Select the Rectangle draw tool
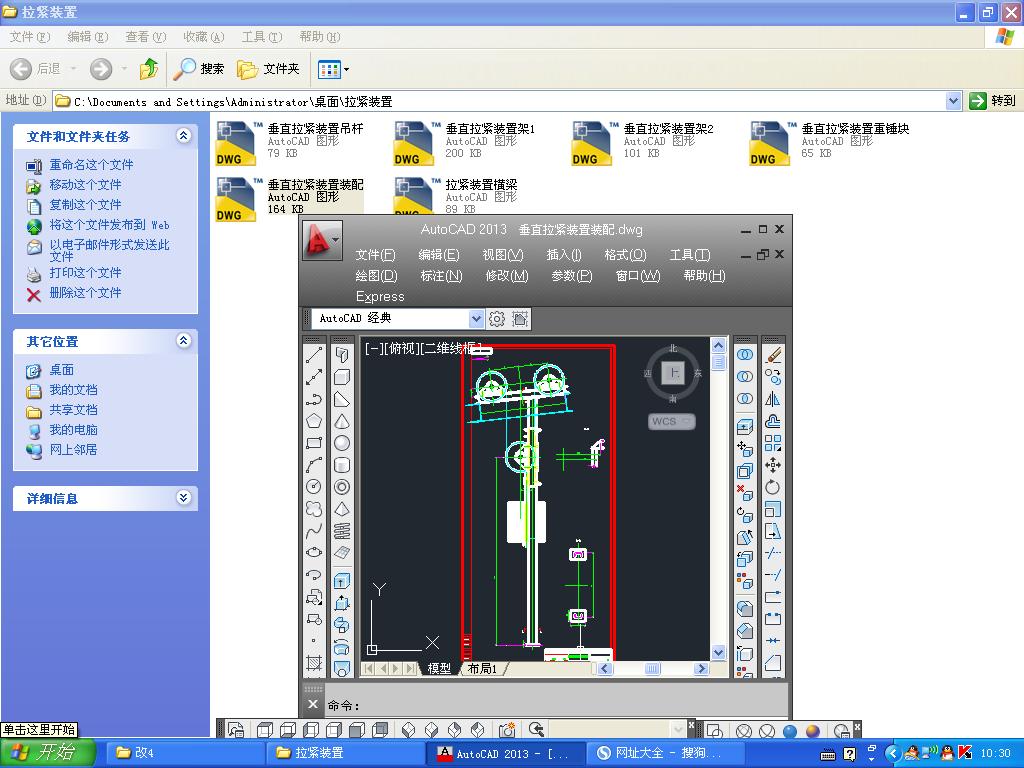 (314, 443)
